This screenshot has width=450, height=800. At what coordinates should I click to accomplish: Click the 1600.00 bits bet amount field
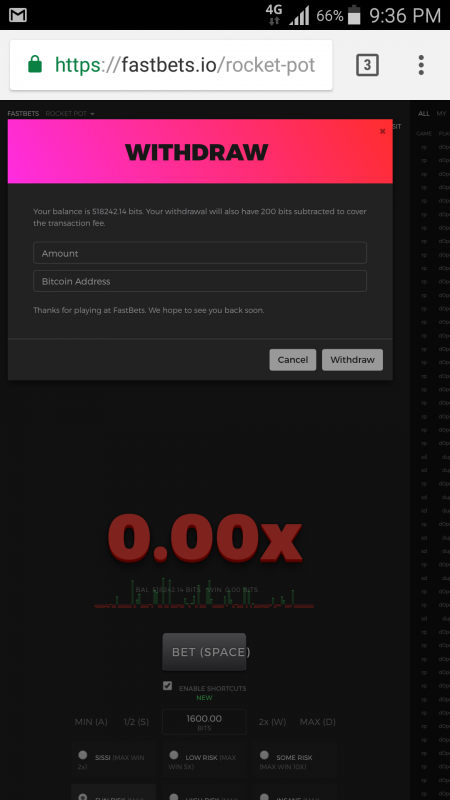[204, 721]
